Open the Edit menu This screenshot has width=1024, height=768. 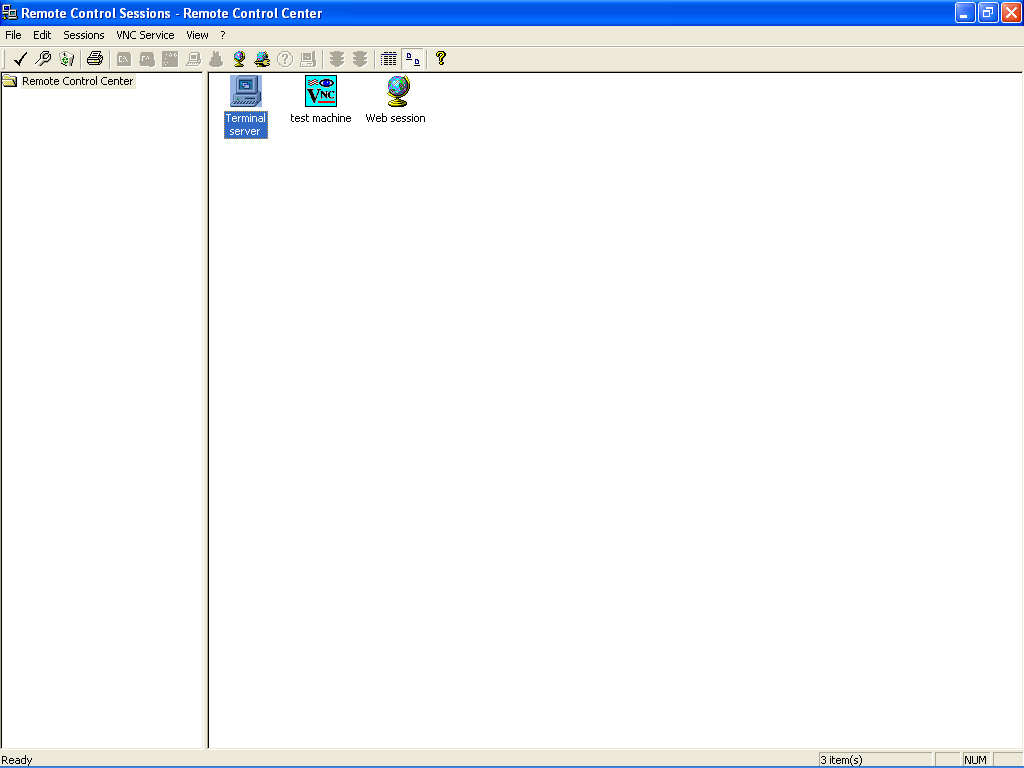coord(42,35)
